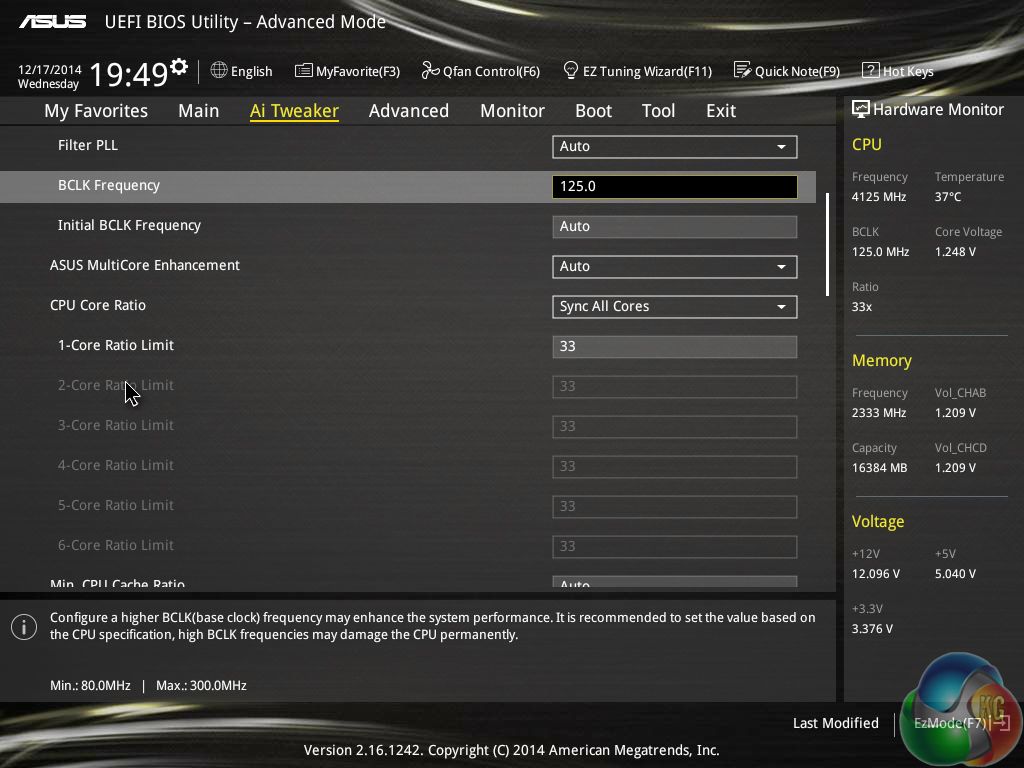Click the 5-Core Ratio Limit field
Screen dimensions: 1024x768
pyautogui.click(x=675, y=506)
